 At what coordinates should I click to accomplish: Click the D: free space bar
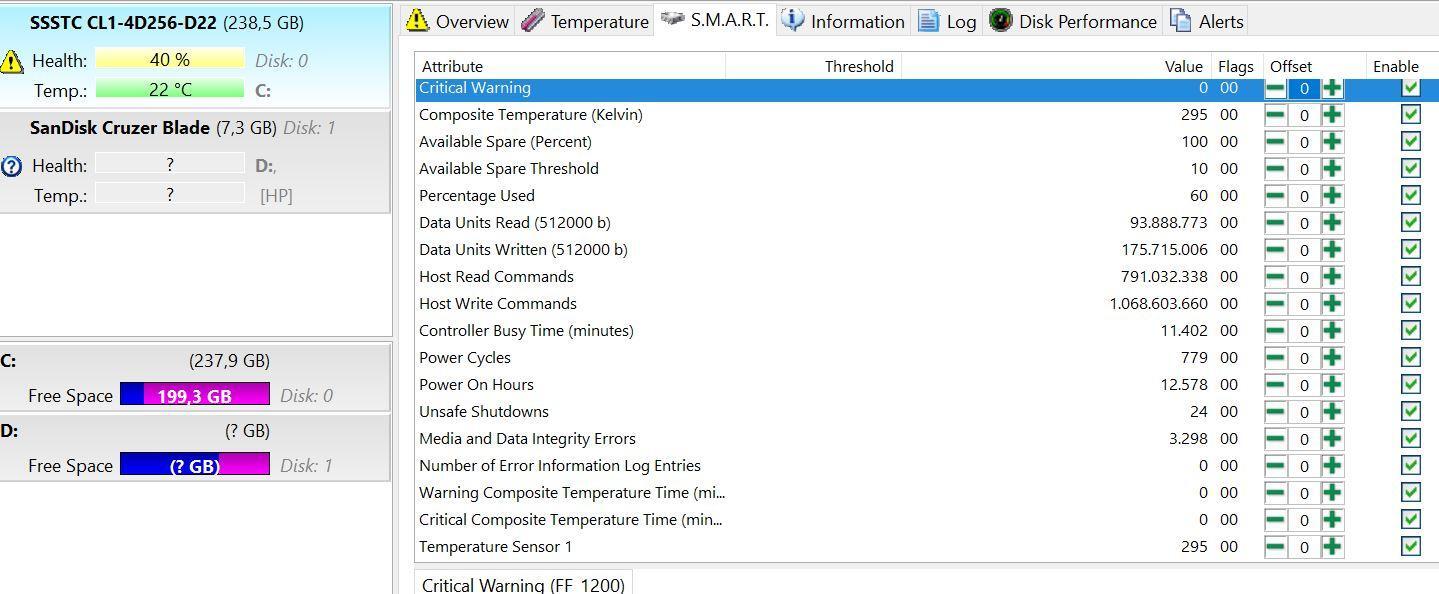pyautogui.click(x=195, y=465)
